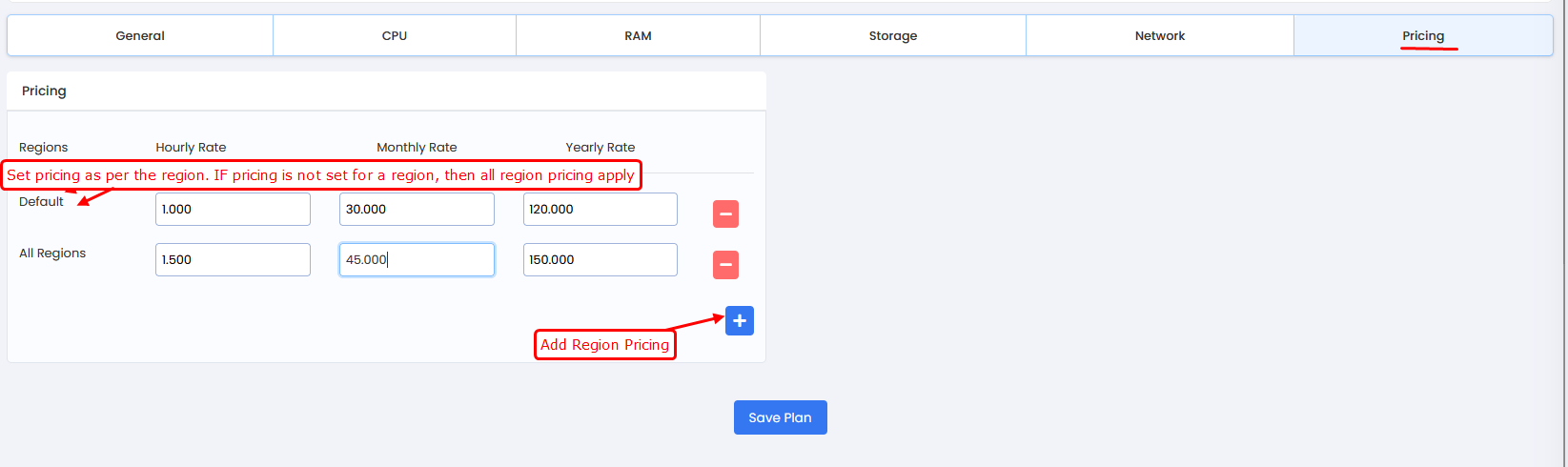Click the Default monthly rate field
The height and width of the screenshot is (467, 1568).
click(417, 210)
